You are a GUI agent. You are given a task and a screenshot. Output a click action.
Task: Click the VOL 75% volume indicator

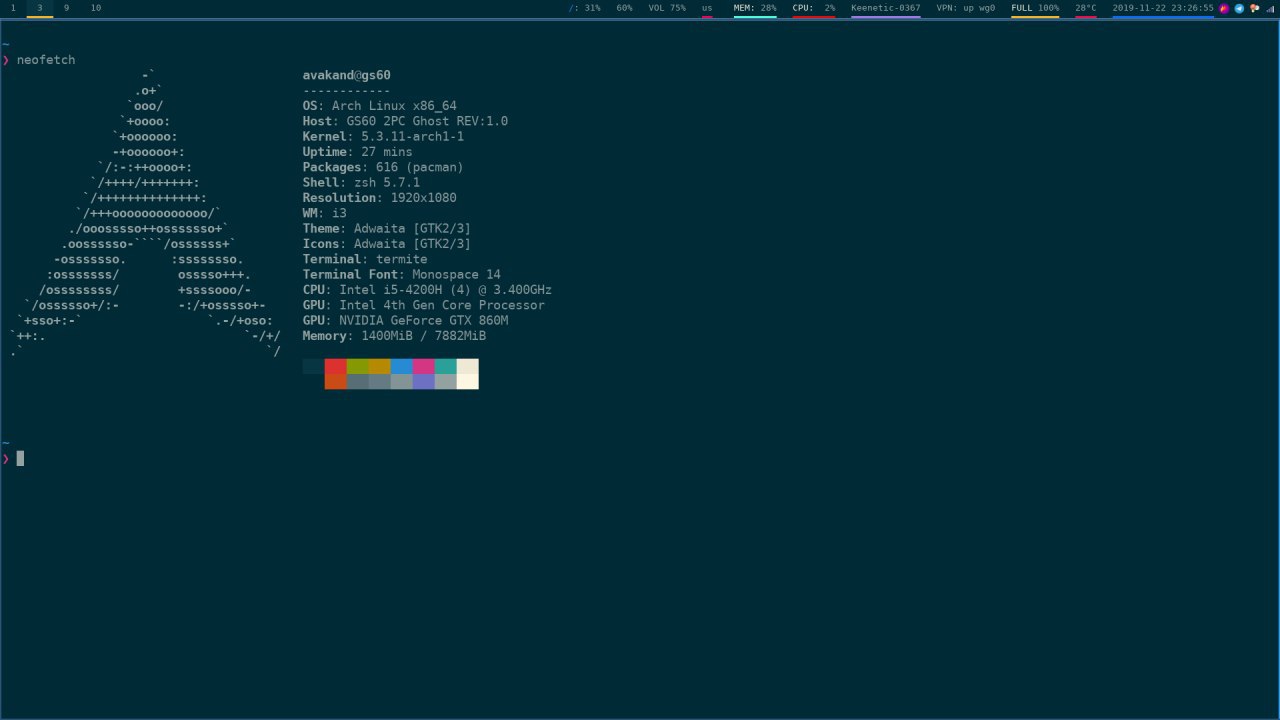(x=667, y=8)
